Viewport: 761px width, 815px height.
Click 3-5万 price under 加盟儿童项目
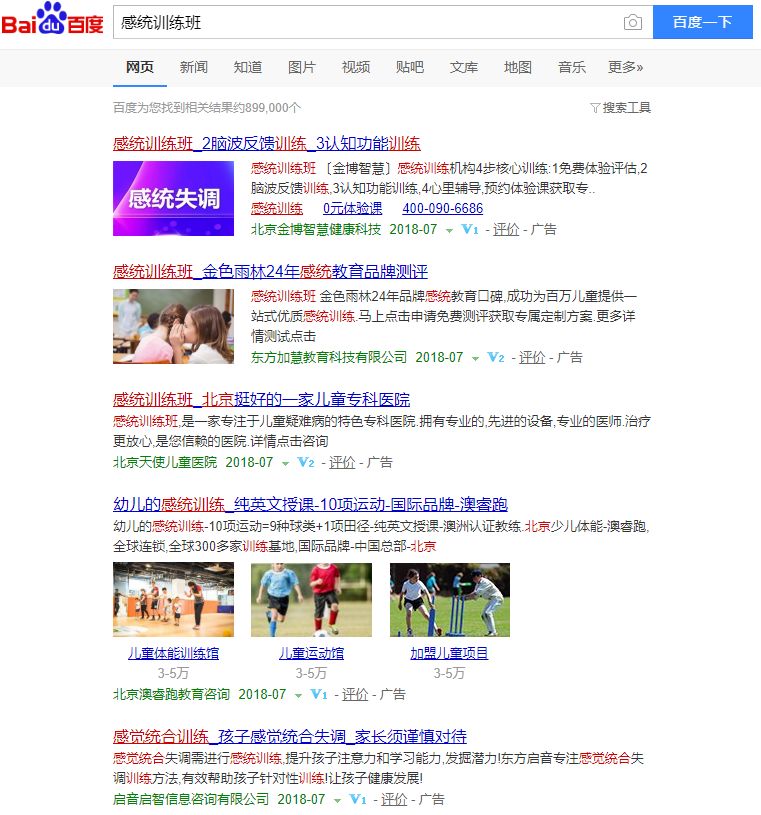tap(450, 673)
